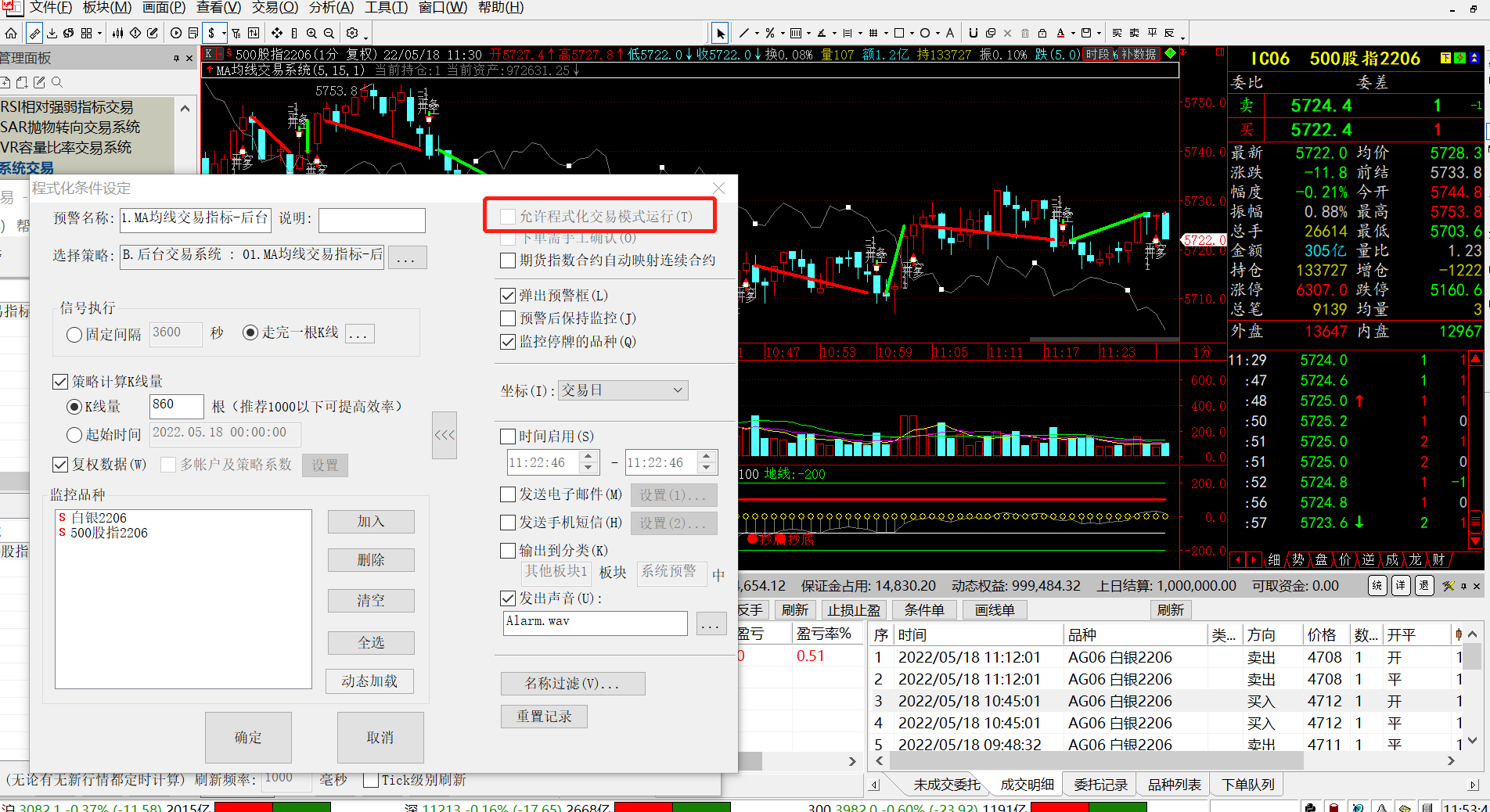Image resolution: width=1490 pixels, height=812 pixels.
Task: Click the 重置记录 button
Action: click(x=544, y=717)
